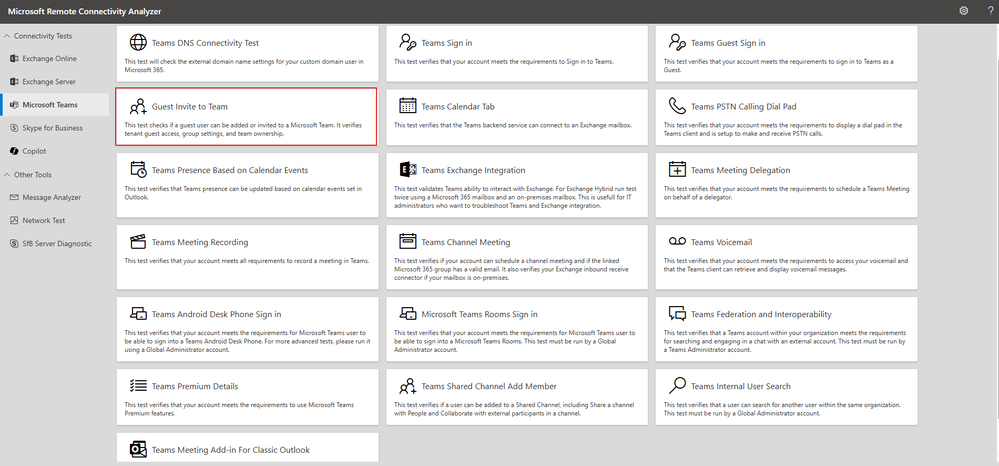Open Message Analyzer tool

(x=52, y=198)
